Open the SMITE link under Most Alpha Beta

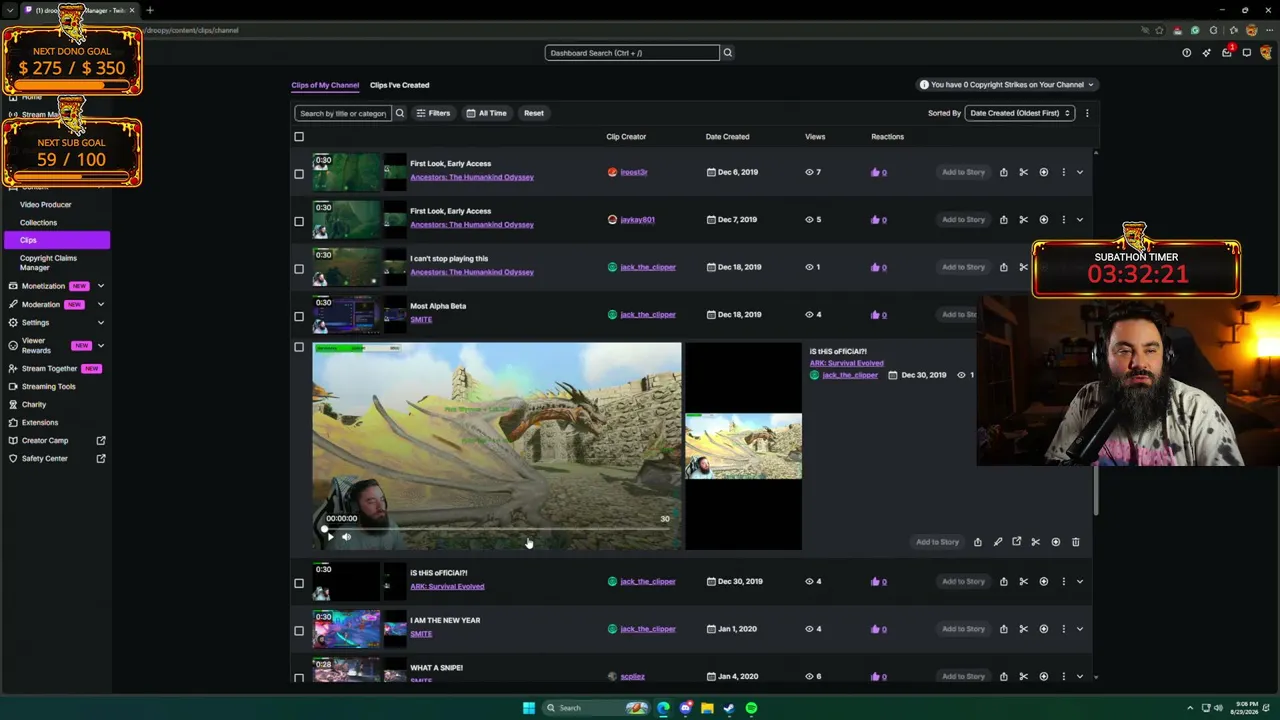(421, 320)
